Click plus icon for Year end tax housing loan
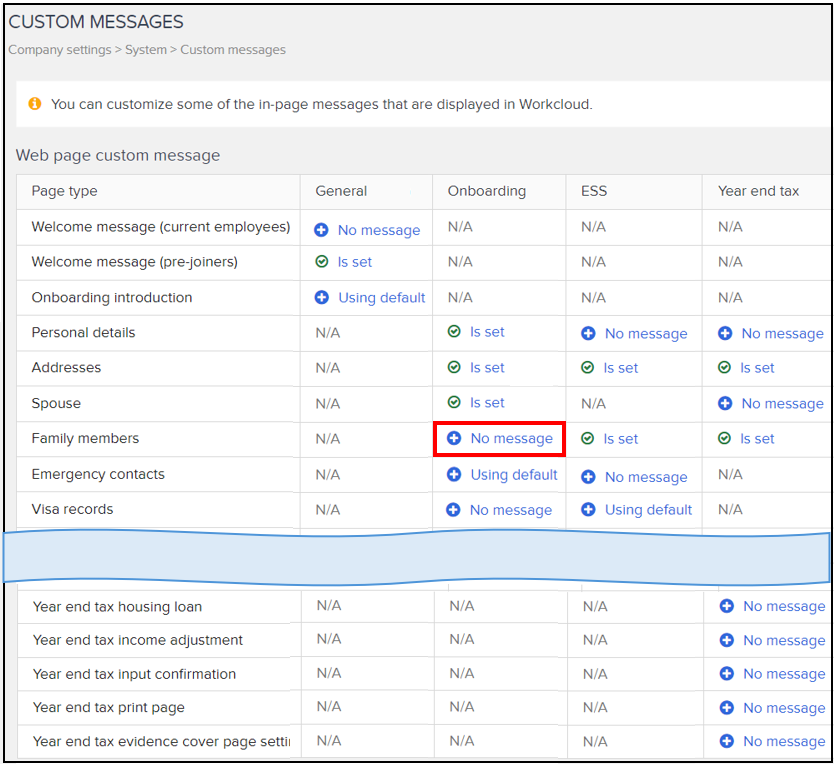The height and width of the screenshot is (764, 834). 727,606
